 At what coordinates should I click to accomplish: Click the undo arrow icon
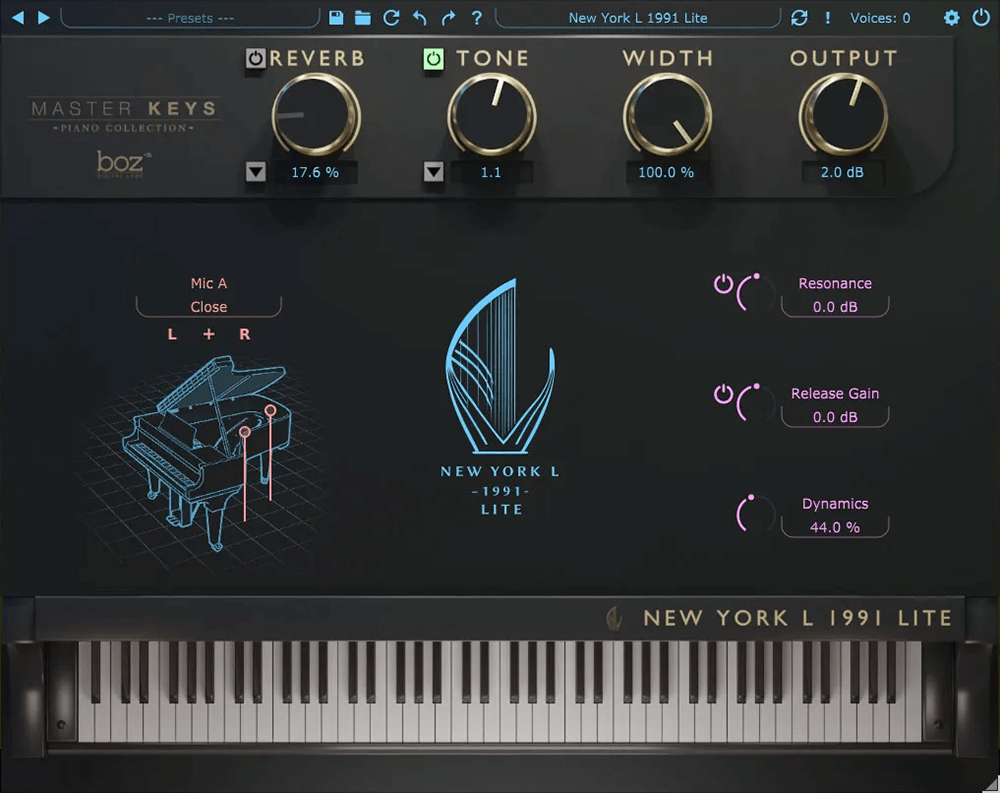(x=420, y=18)
